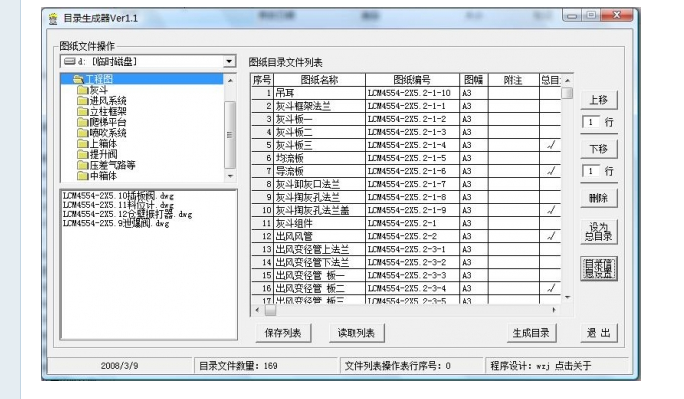Image resolution: width=684 pixels, height=399 pixels.
Task: Click check mark in 出风变径管 板二 row
Action: tap(551, 288)
